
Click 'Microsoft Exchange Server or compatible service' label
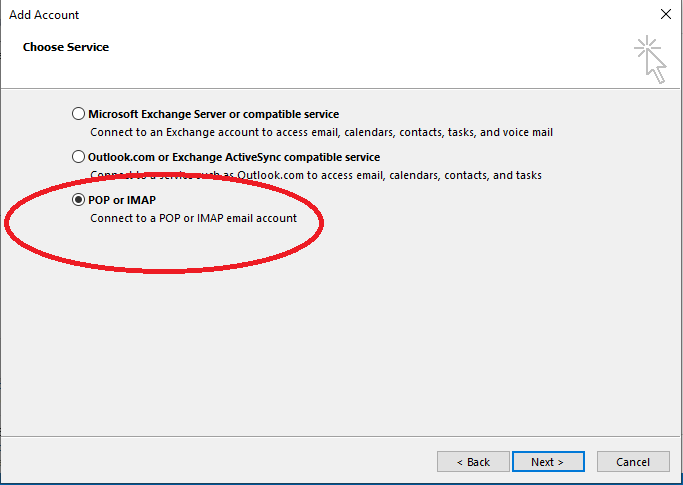point(213,114)
